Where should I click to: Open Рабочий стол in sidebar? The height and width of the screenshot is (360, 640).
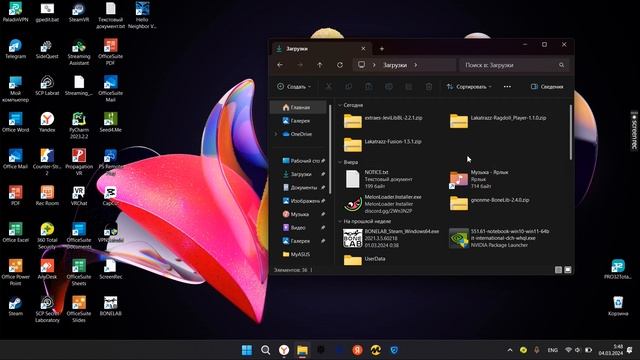point(302,161)
